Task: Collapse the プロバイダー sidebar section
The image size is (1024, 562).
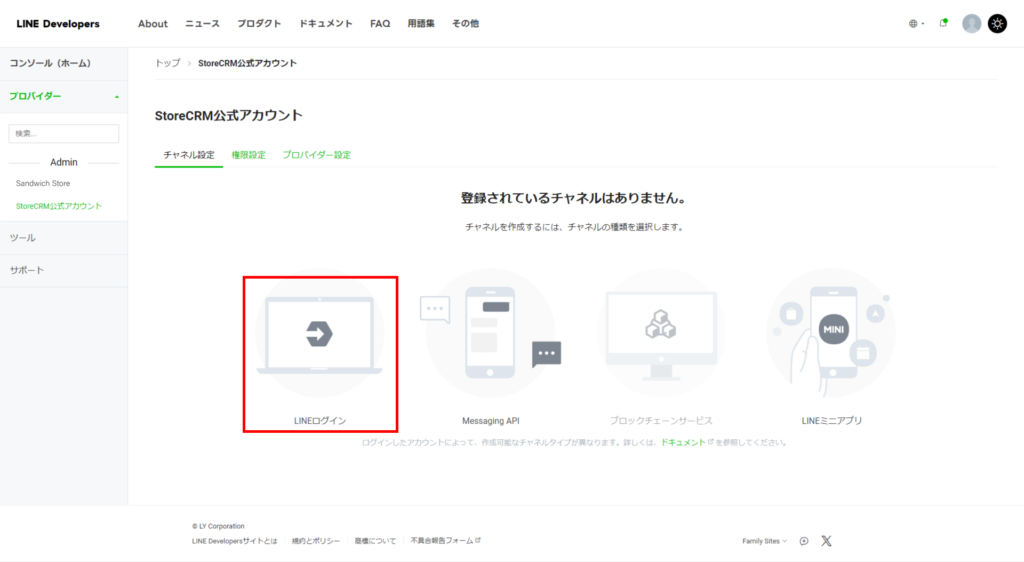Action: pos(63,97)
